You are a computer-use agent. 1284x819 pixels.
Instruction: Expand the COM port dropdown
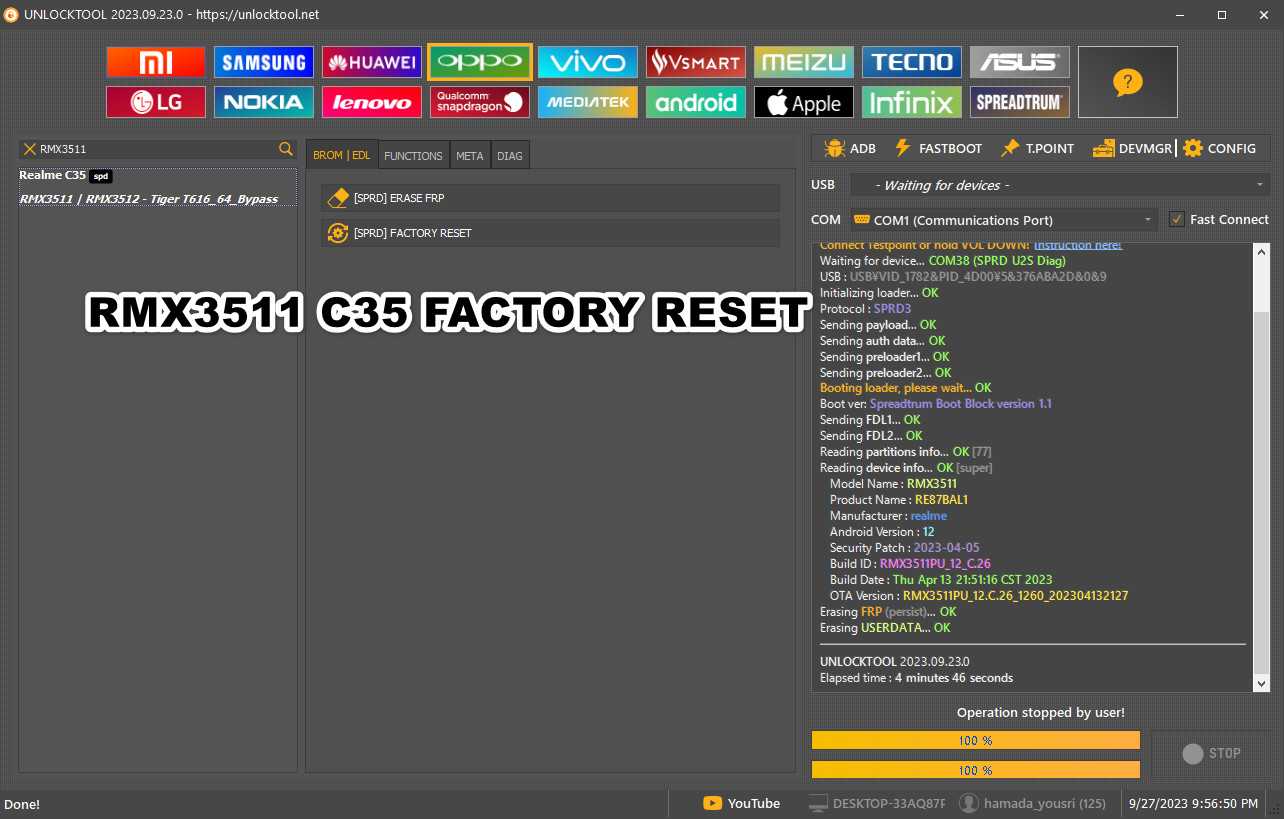[1004, 220]
